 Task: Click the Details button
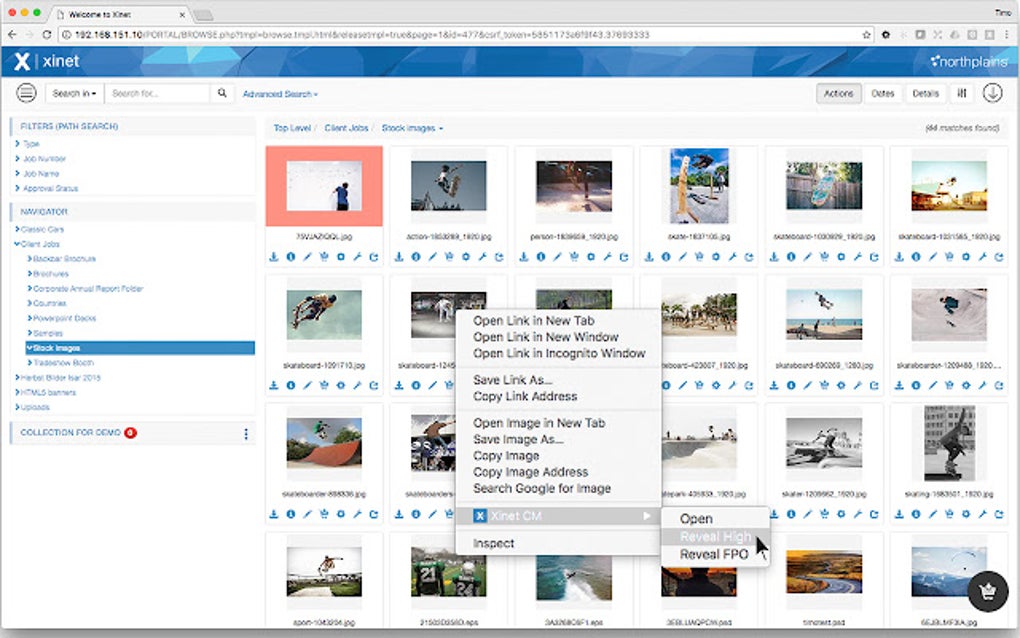925,94
